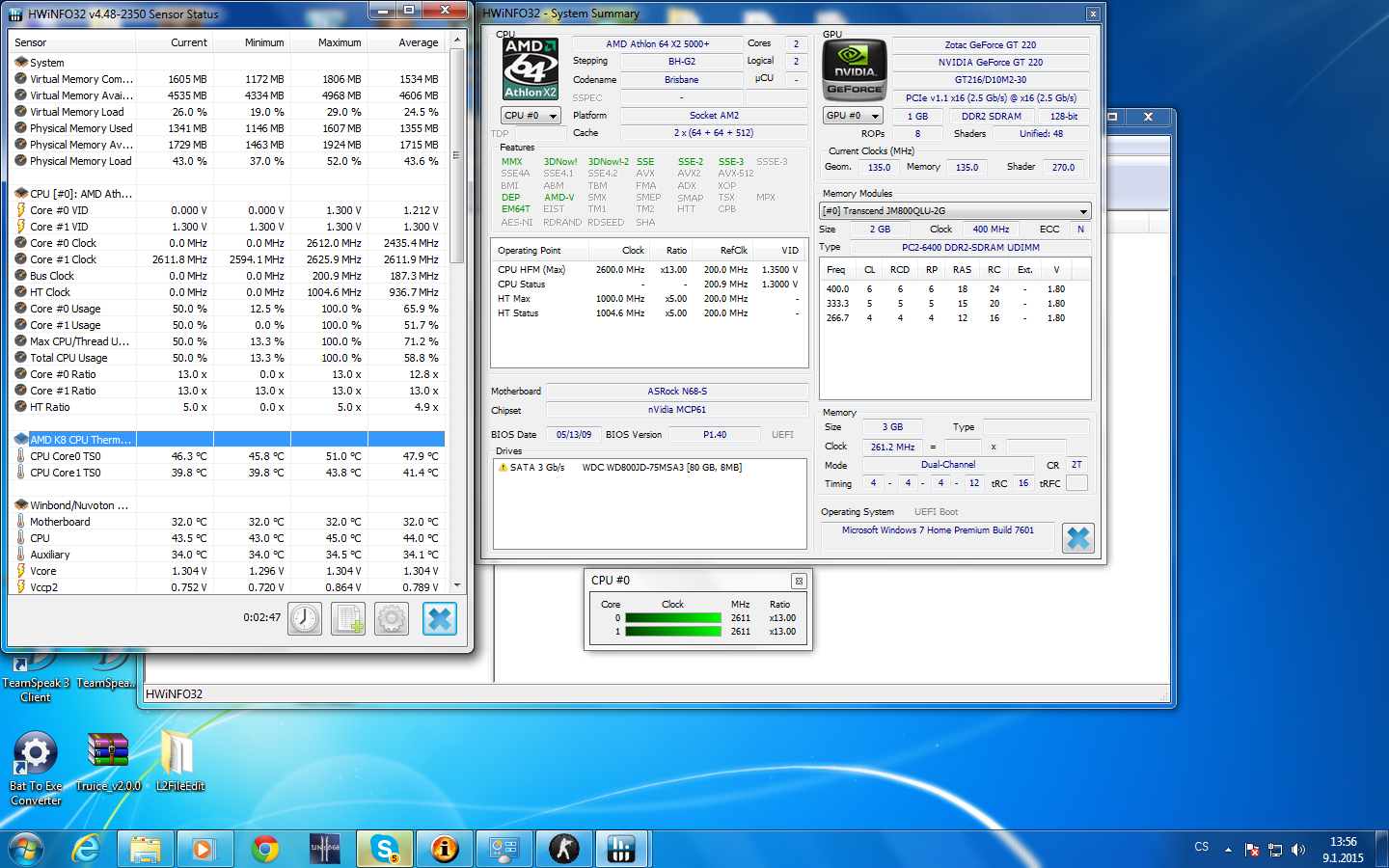Select Motherboard temperature sensor row
This screenshot has width=1389, height=868.
tap(229, 522)
